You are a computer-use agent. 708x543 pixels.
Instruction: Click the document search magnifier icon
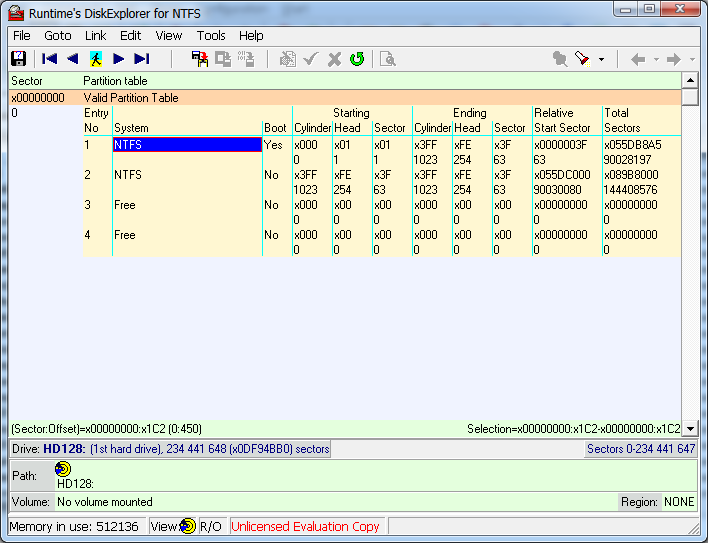pos(387,59)
